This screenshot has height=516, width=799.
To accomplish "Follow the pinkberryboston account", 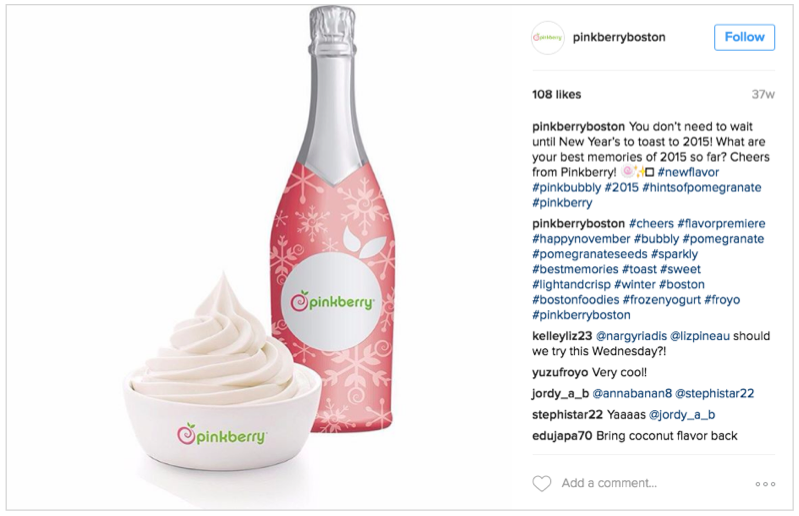I will pos(744,37).
